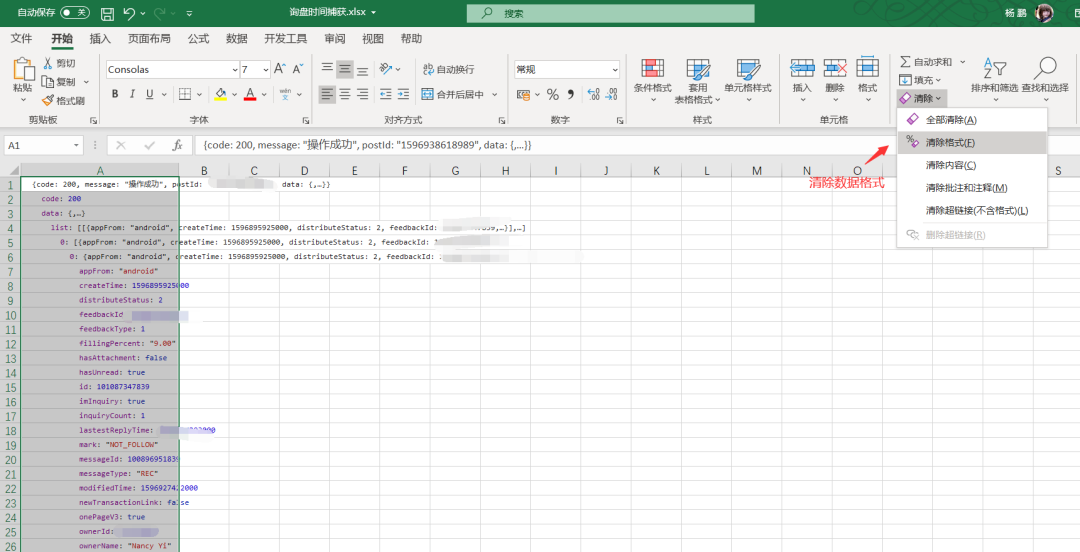
Task: Switch to Insert (插入) tab
Action: point(100,39)
